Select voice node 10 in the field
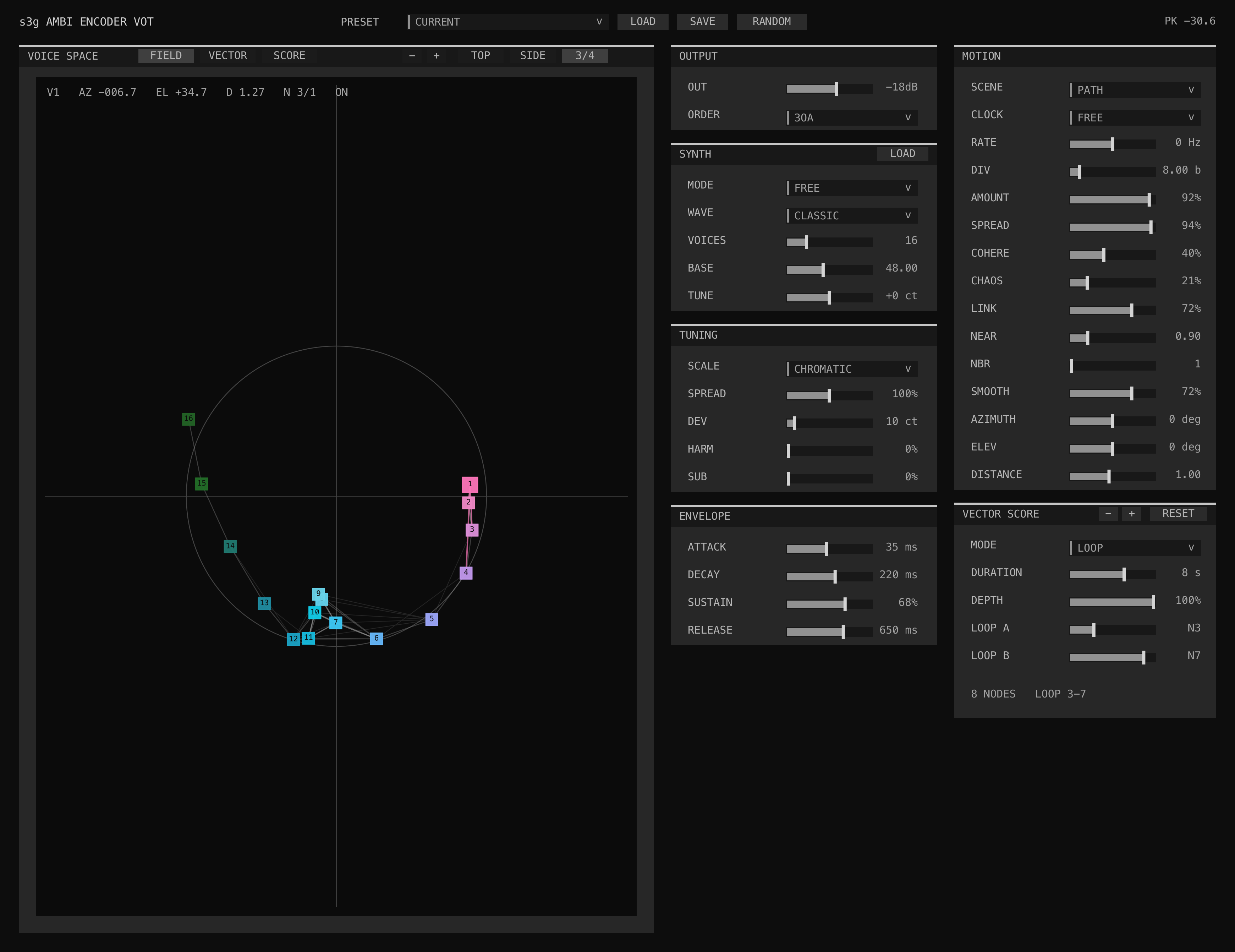This screenshot has width=1235, height=952. click(314, 612)
